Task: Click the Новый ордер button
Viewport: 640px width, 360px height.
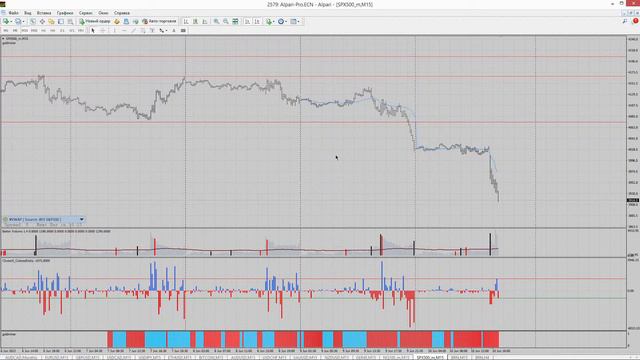Action: click(95, 21)
